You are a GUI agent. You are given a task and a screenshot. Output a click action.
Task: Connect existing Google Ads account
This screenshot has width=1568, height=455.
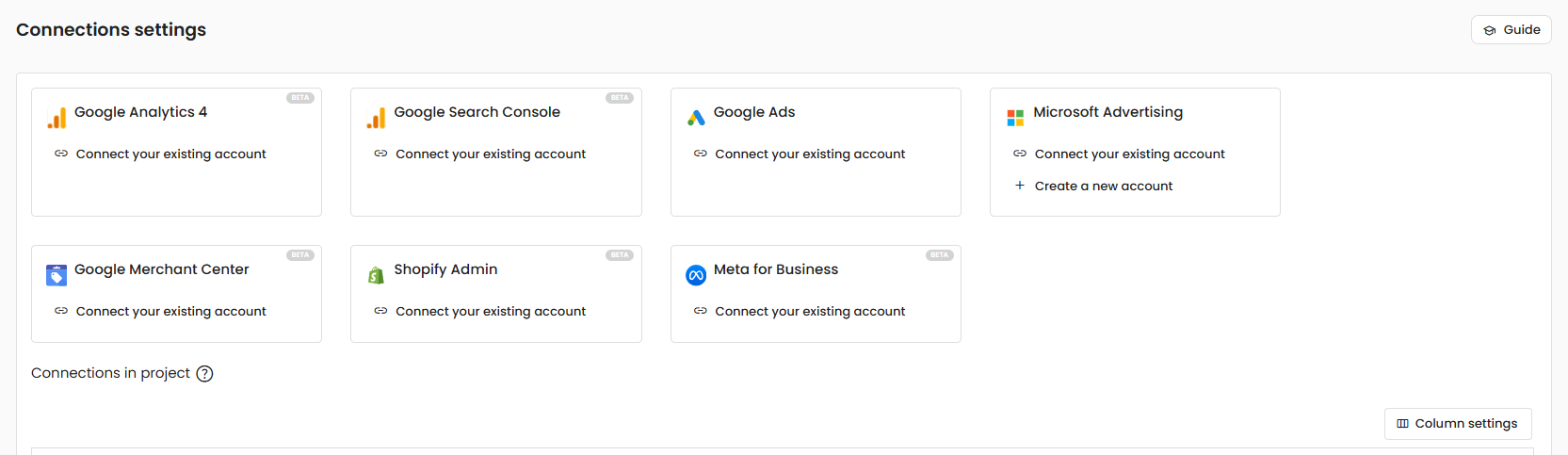pyautogui.click(x=809, y=154)
